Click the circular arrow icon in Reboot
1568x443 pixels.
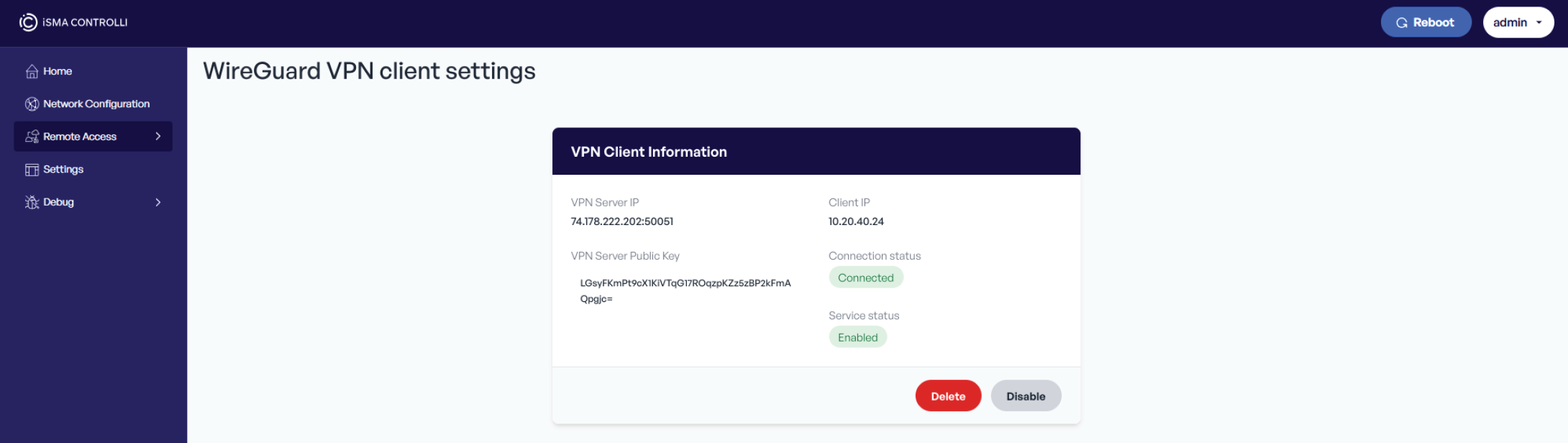point(1402,23)
